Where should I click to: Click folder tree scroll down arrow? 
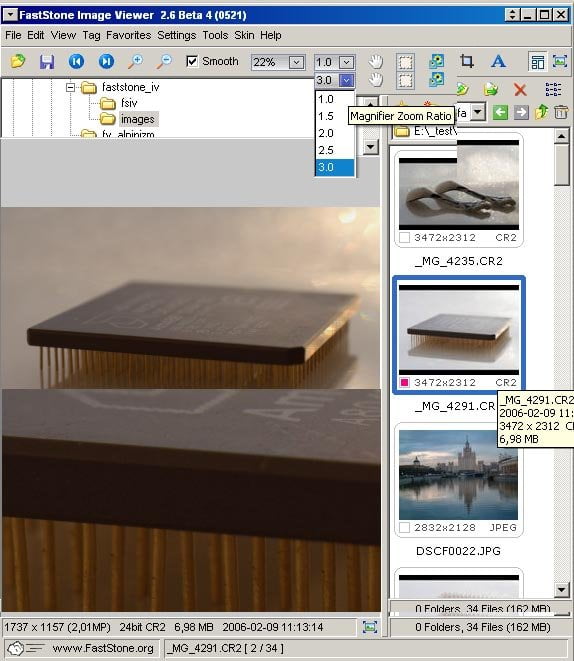(370, 147)
